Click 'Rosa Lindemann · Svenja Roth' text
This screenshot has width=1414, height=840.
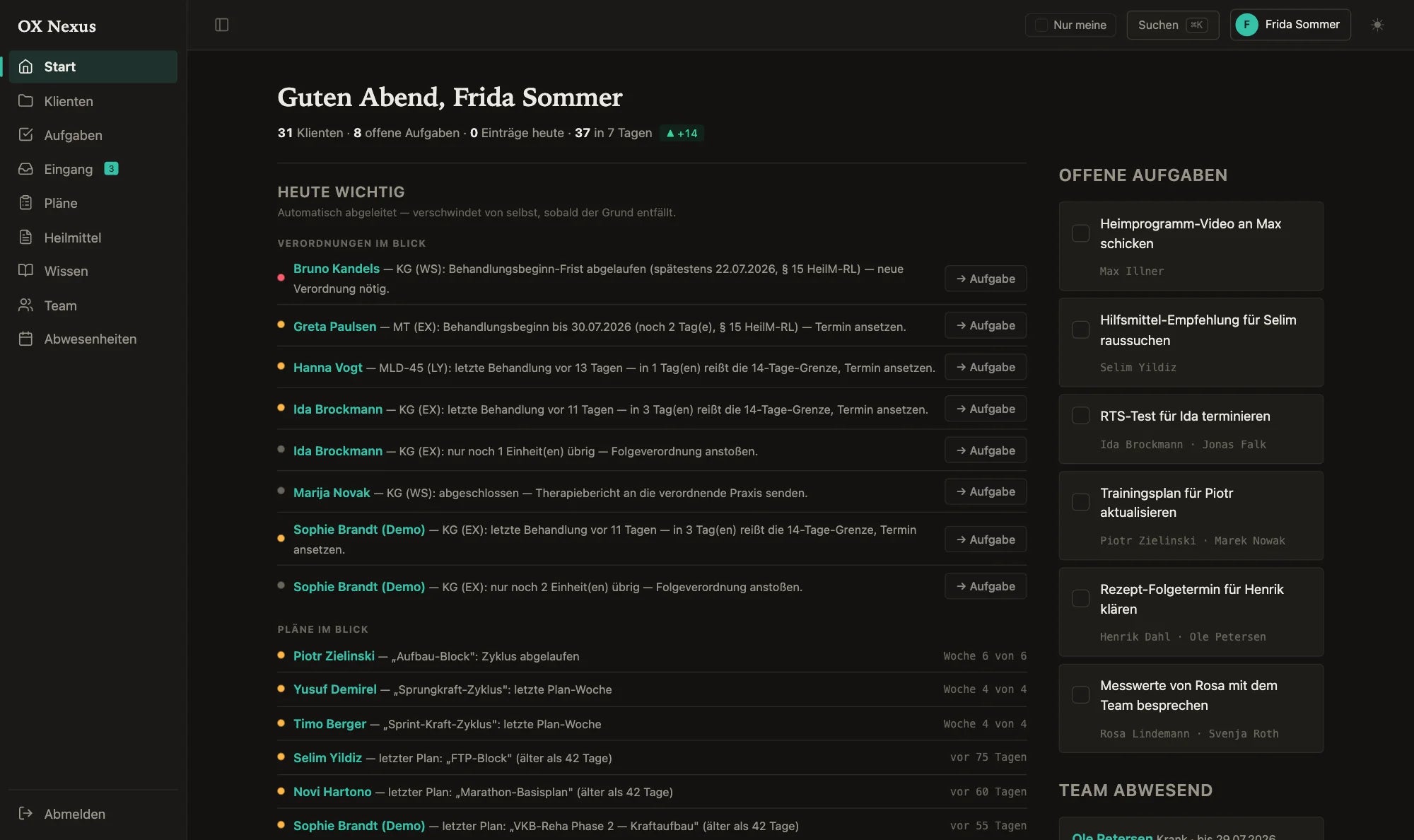click(x=1189, y=734)
